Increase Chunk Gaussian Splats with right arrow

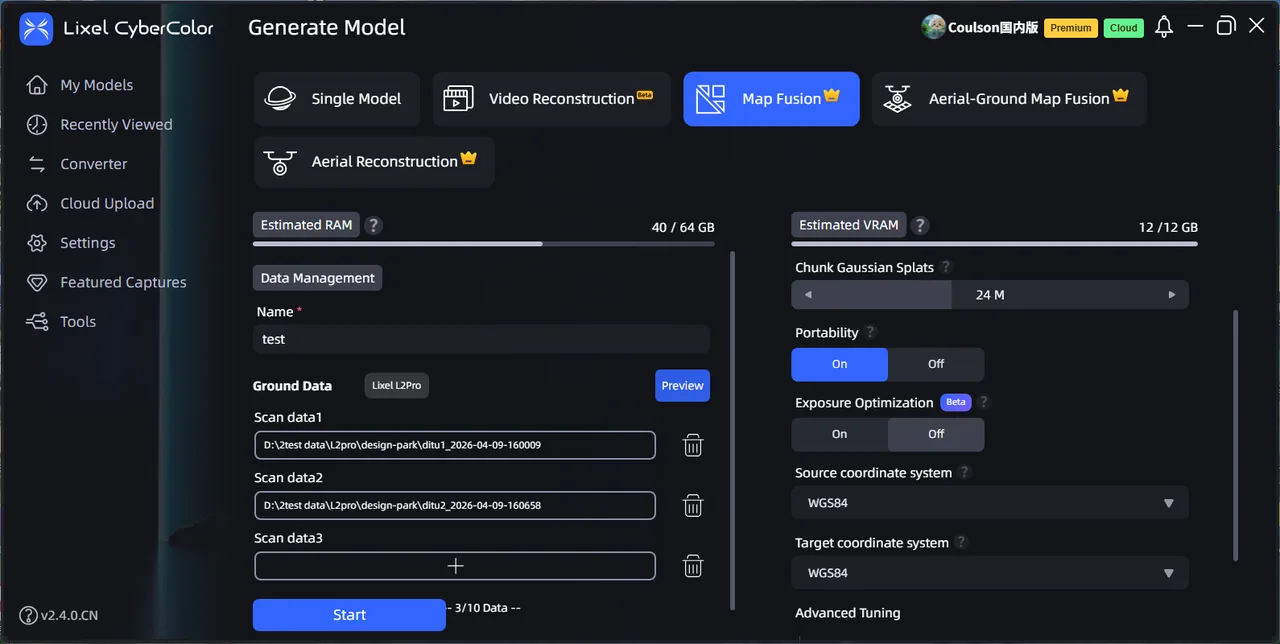[1172, 295]
